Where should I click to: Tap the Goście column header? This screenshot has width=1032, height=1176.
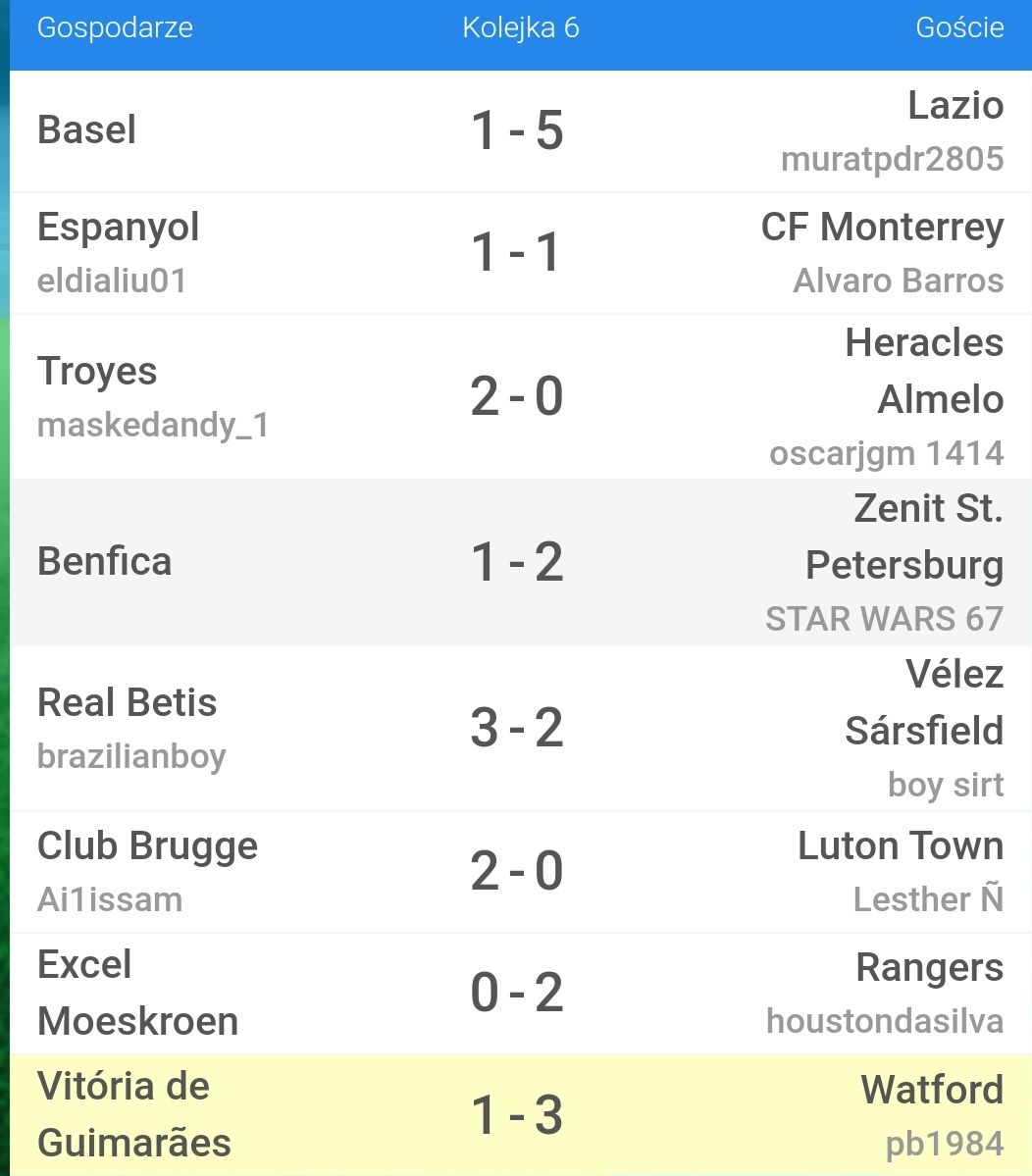tap(959, 27)
